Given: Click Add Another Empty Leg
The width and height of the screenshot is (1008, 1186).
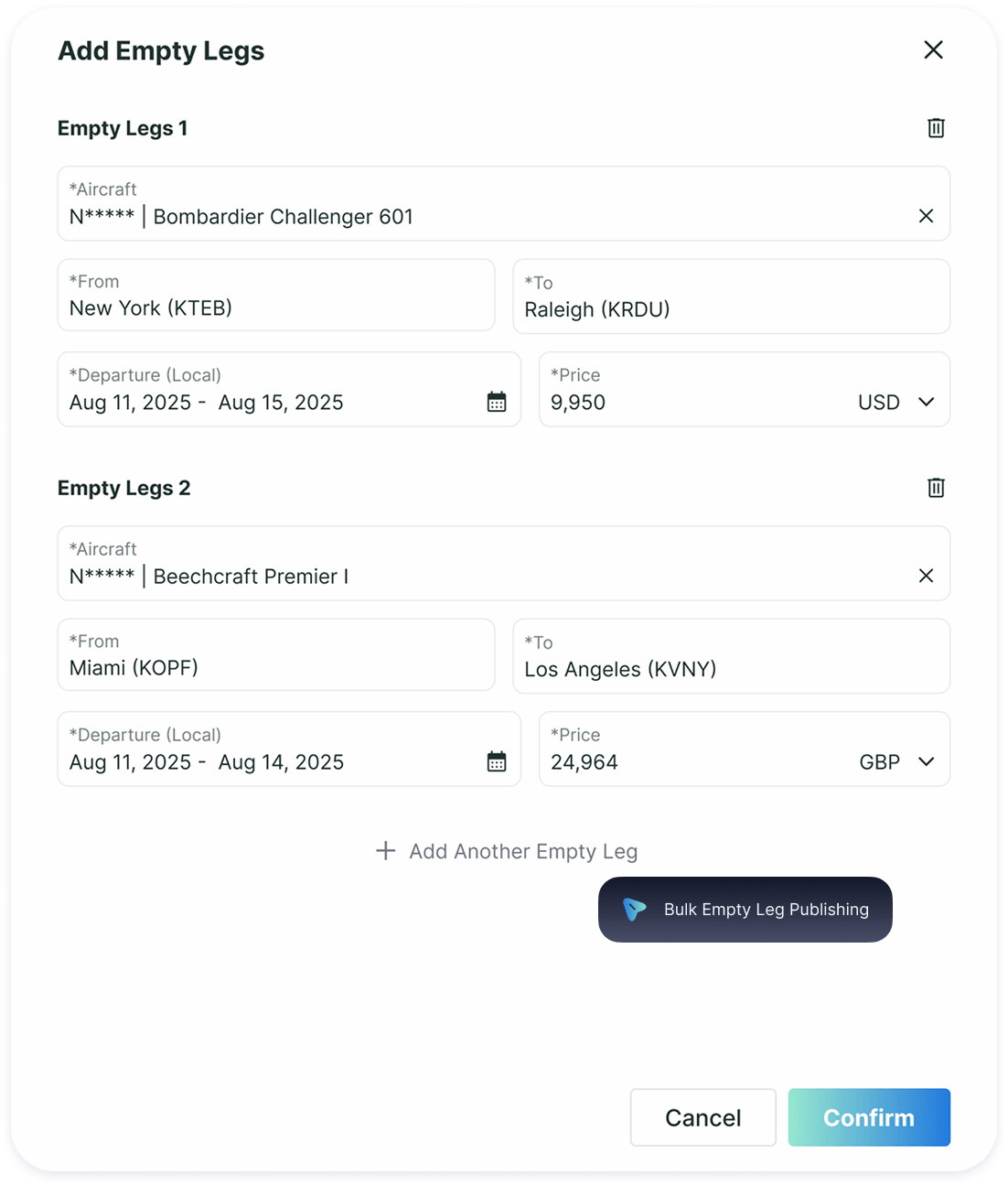Looking at the screenshot, I should coord(523,851).
